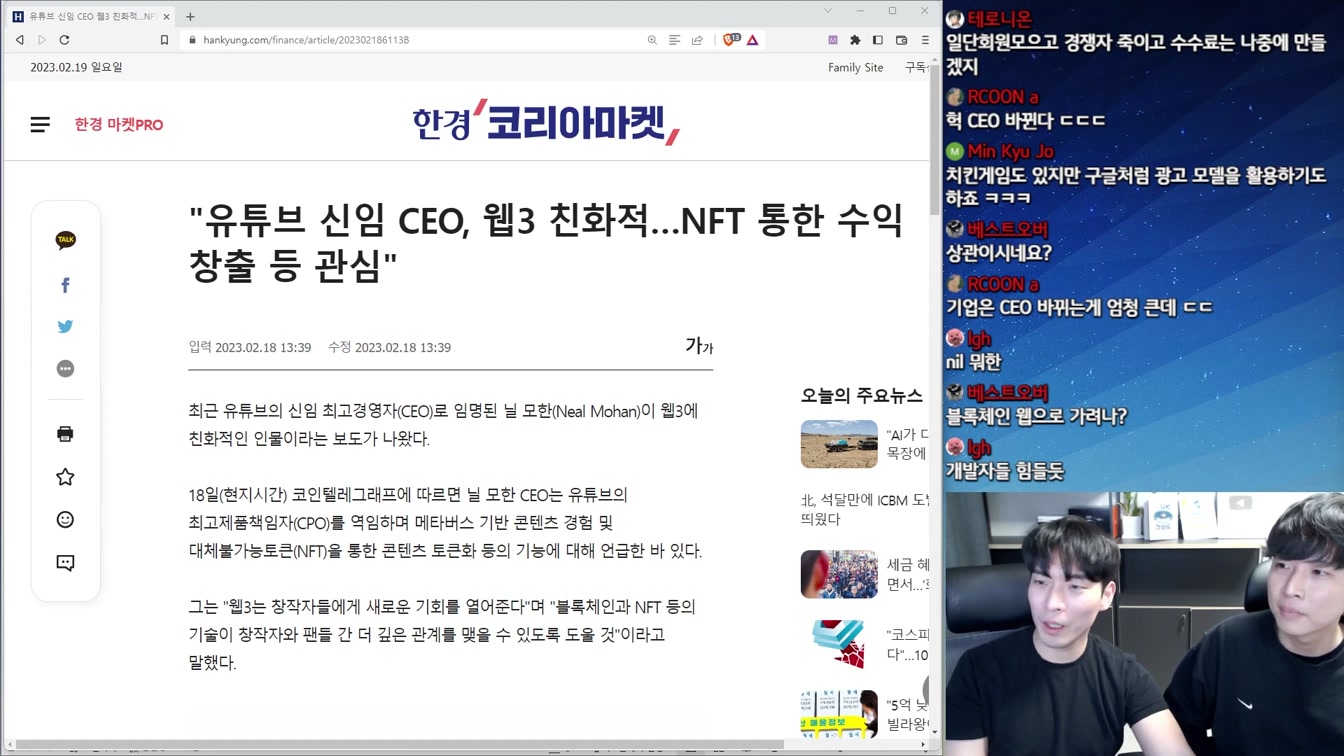The image size is (1344, 756).
Task: Click the purple M extension icon
Action: 833,40
